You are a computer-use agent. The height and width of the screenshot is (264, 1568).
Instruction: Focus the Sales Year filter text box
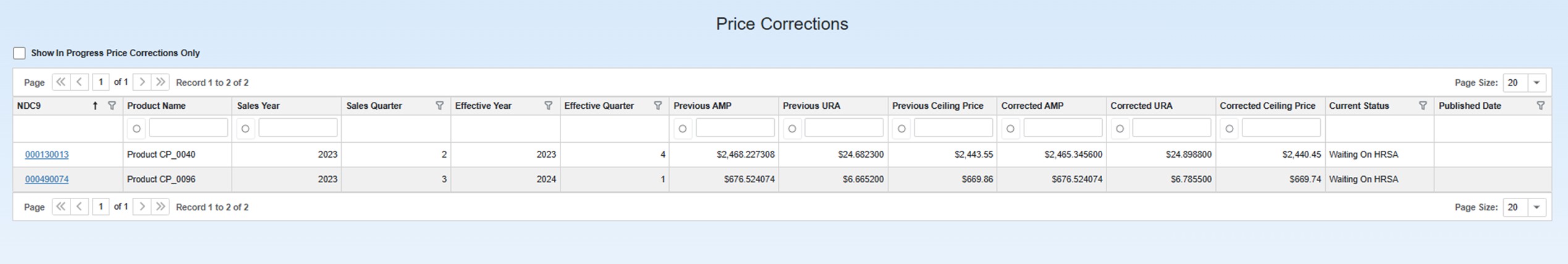click(298, 128)
